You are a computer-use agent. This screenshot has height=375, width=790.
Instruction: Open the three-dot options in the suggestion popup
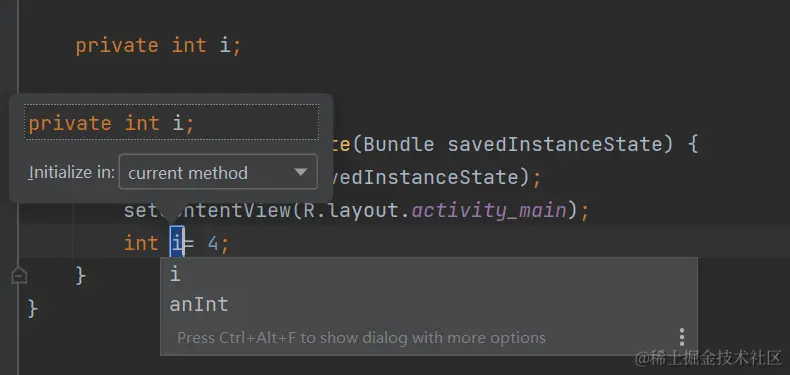pos(681,337)
